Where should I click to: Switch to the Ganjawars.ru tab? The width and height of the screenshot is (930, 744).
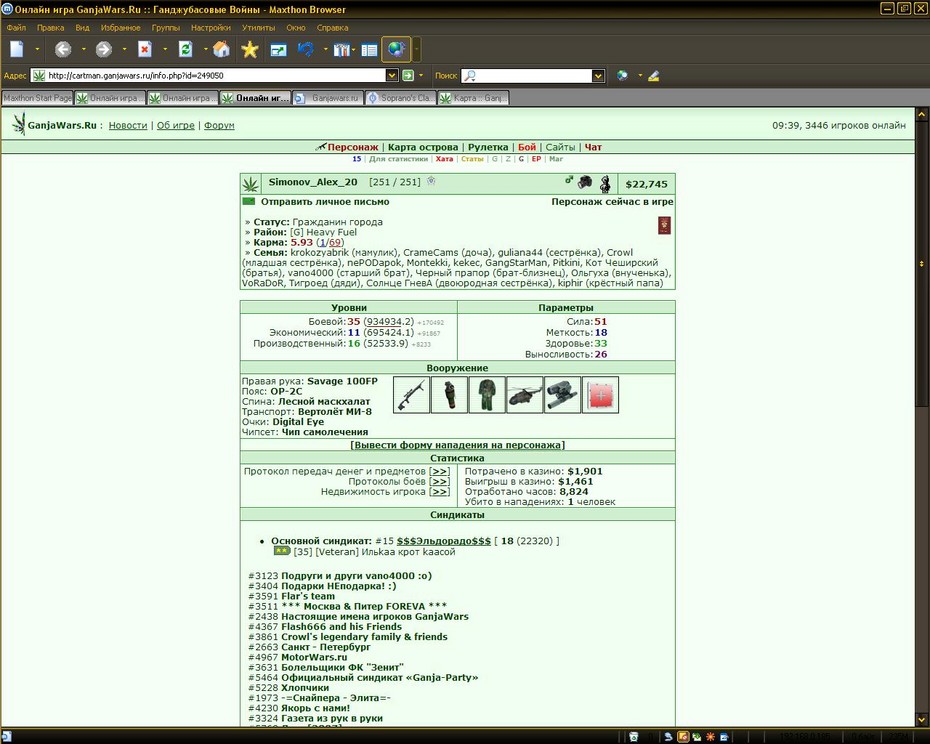[x=328, y=98]
